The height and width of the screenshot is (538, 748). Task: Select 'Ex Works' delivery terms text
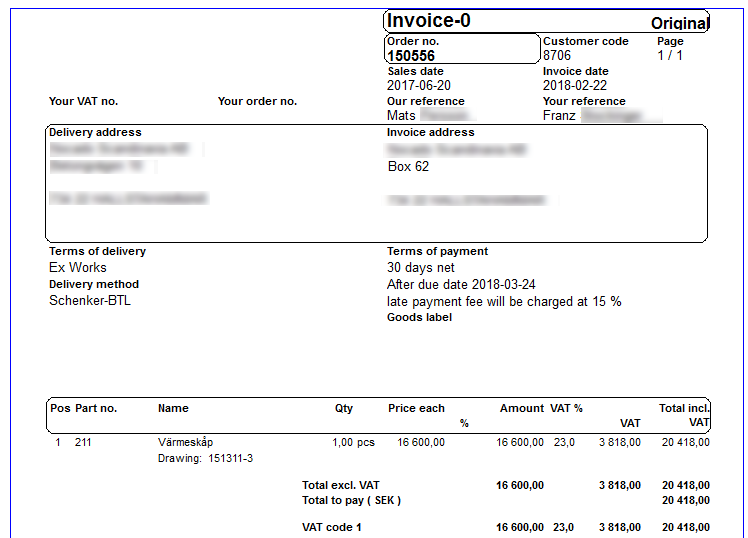point(78,268)
